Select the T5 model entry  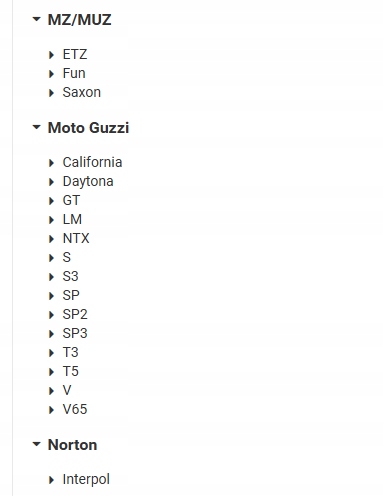point(71,371)
